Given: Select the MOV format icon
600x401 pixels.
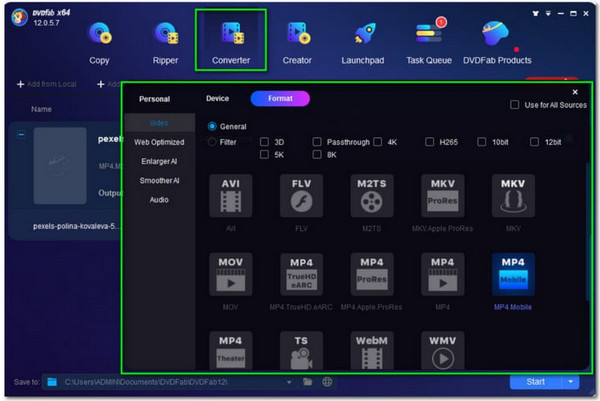Looking at the screenshot, I should 231,276.
